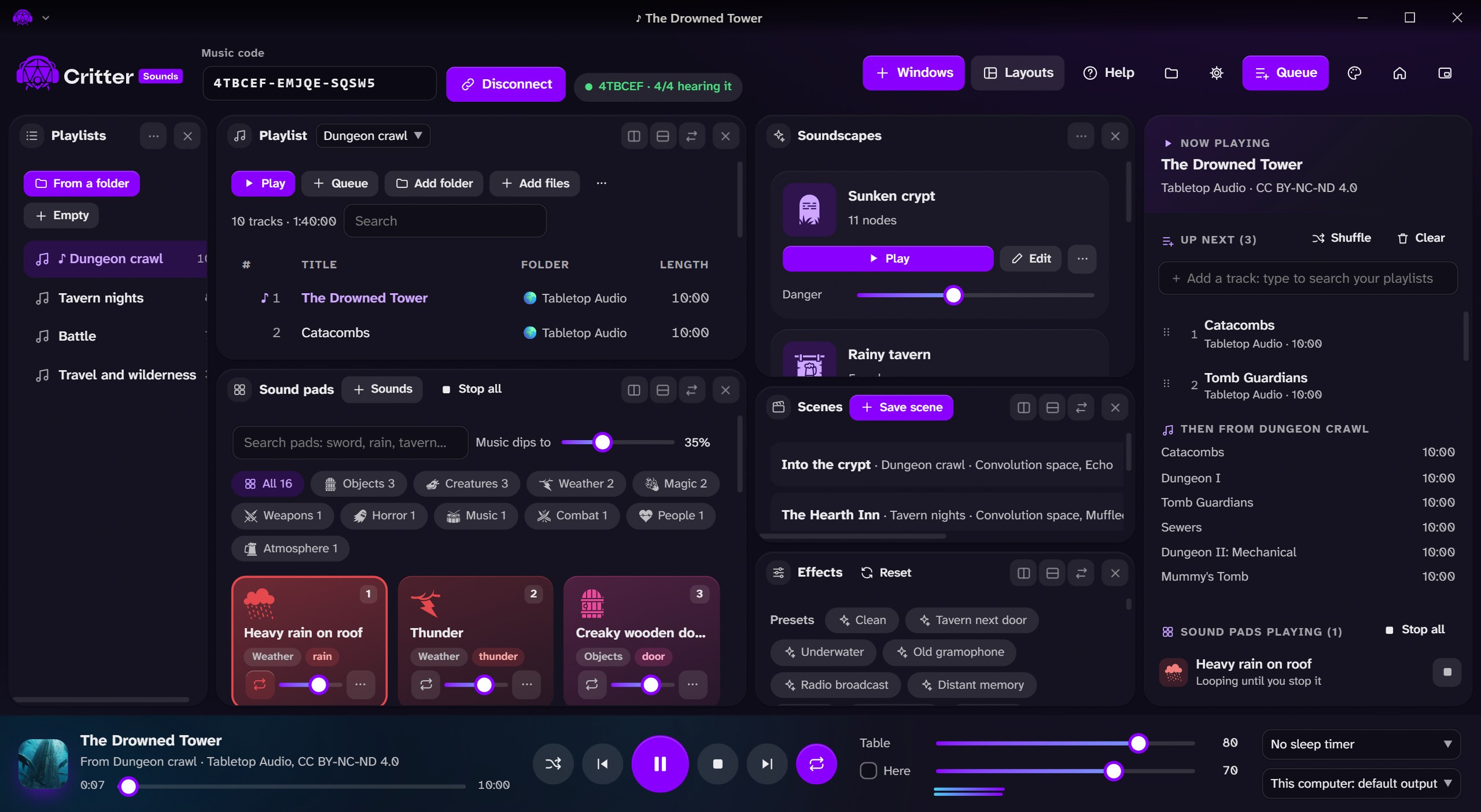Go to the previous track
The image size is (1481, 812).
pyautogui.click(x=602, y=764)
